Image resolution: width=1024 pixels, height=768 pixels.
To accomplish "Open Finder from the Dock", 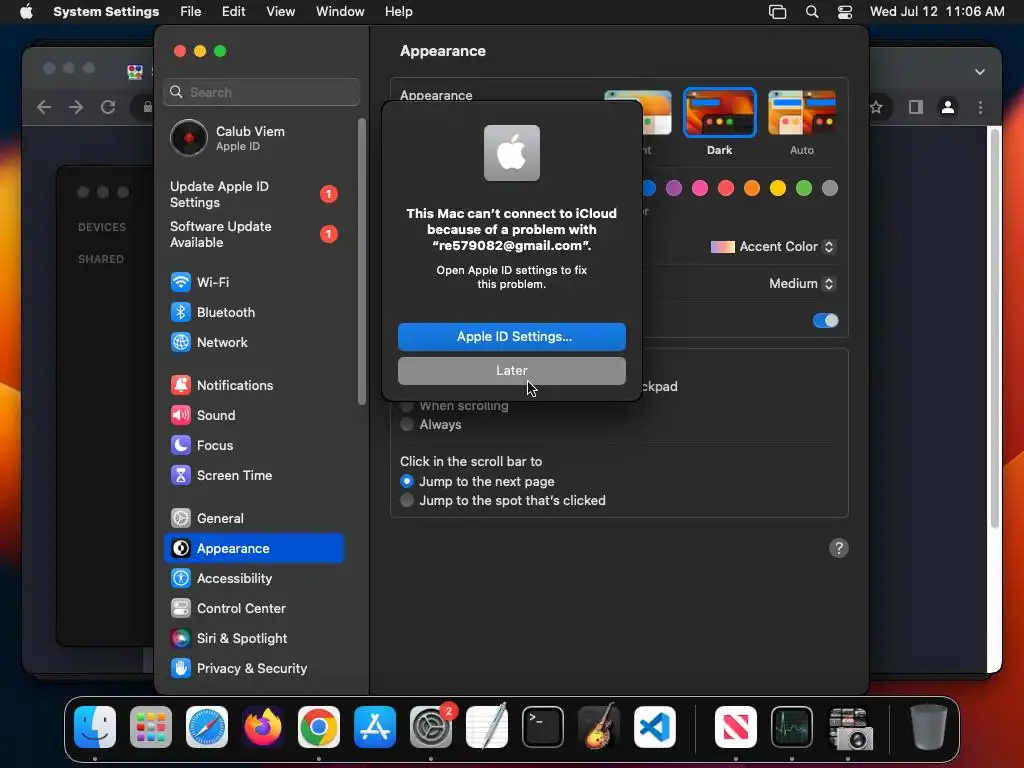I will tap(95, 727).
